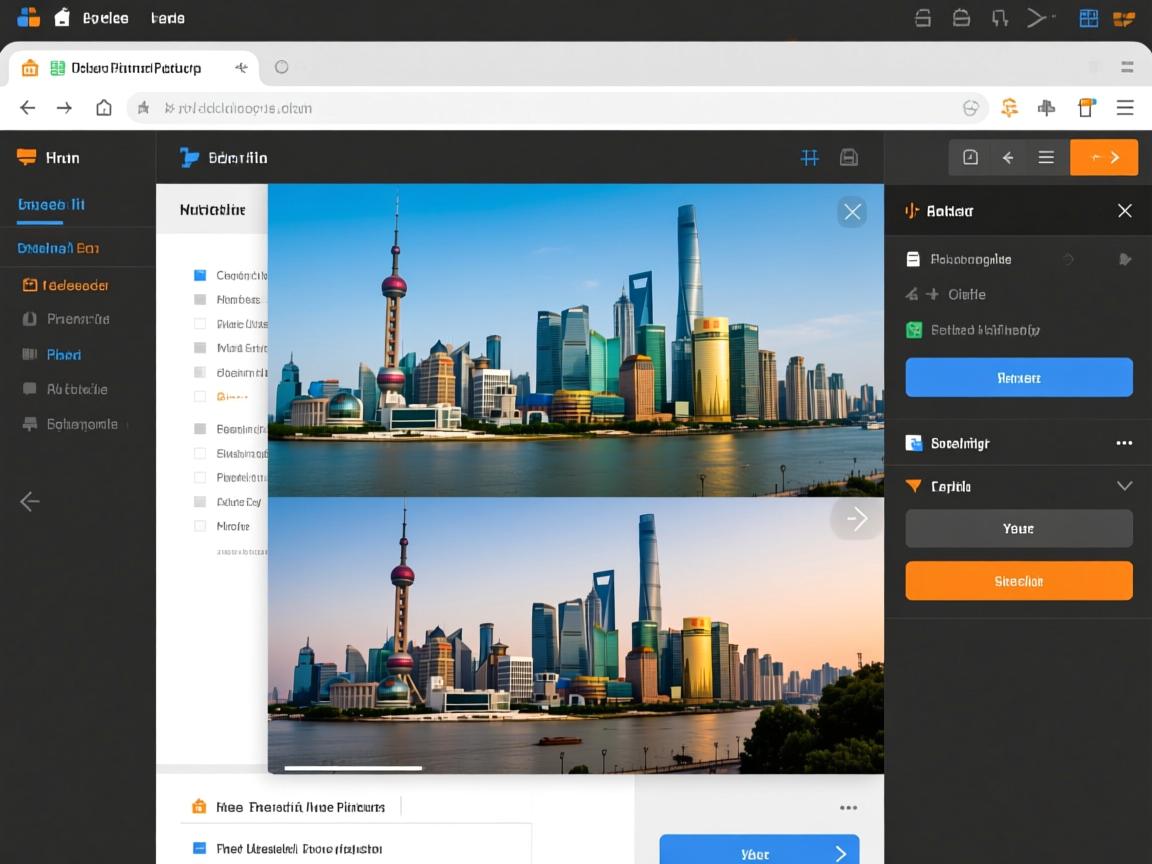Go to next image with right arrow
This screenshot has height=864, width=1152.
tap(856, 518)
